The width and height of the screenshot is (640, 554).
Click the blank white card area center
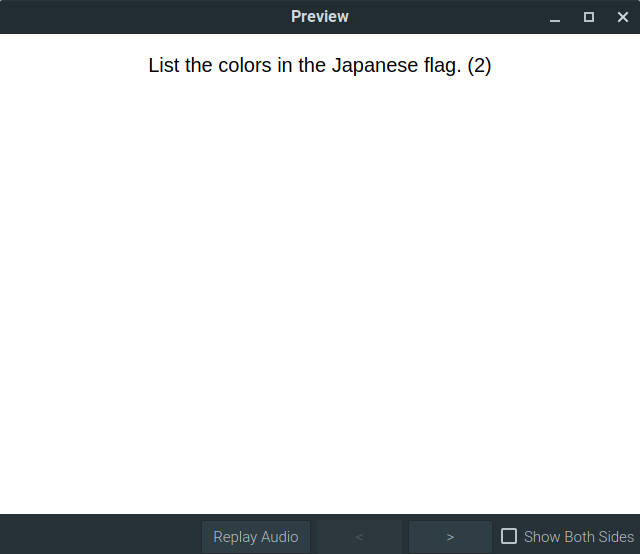pos(320,290)
